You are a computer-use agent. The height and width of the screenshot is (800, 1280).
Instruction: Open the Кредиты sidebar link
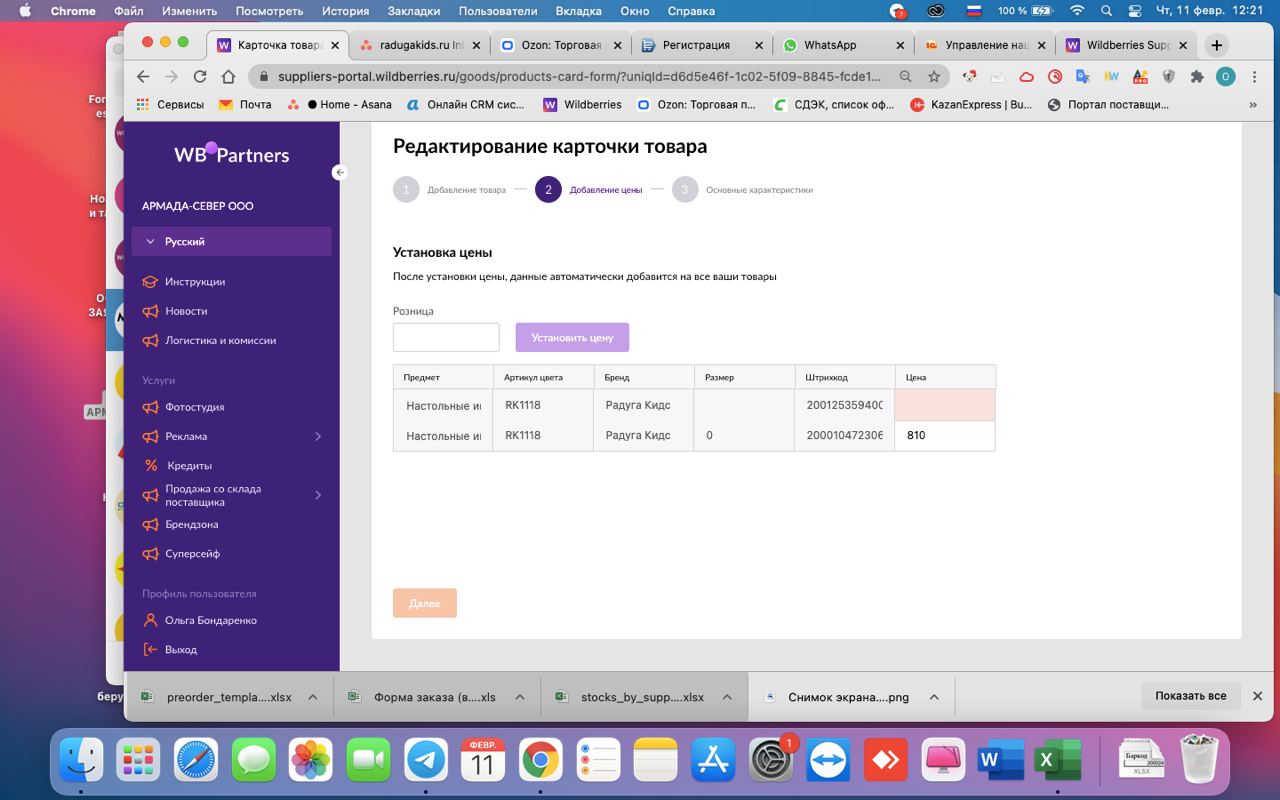(x=190, y=465)
